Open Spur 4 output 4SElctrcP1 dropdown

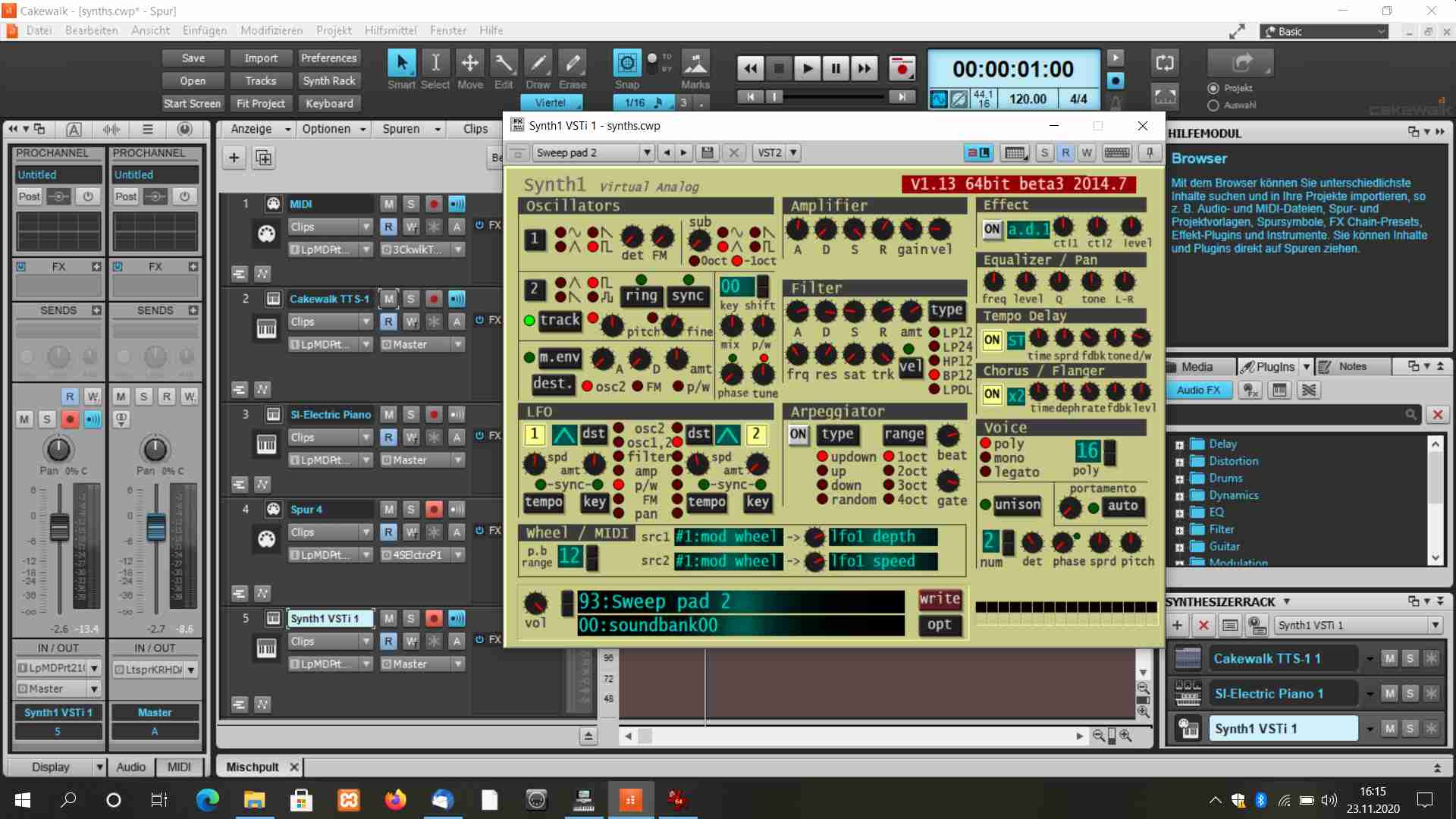[x=458, y=555]
